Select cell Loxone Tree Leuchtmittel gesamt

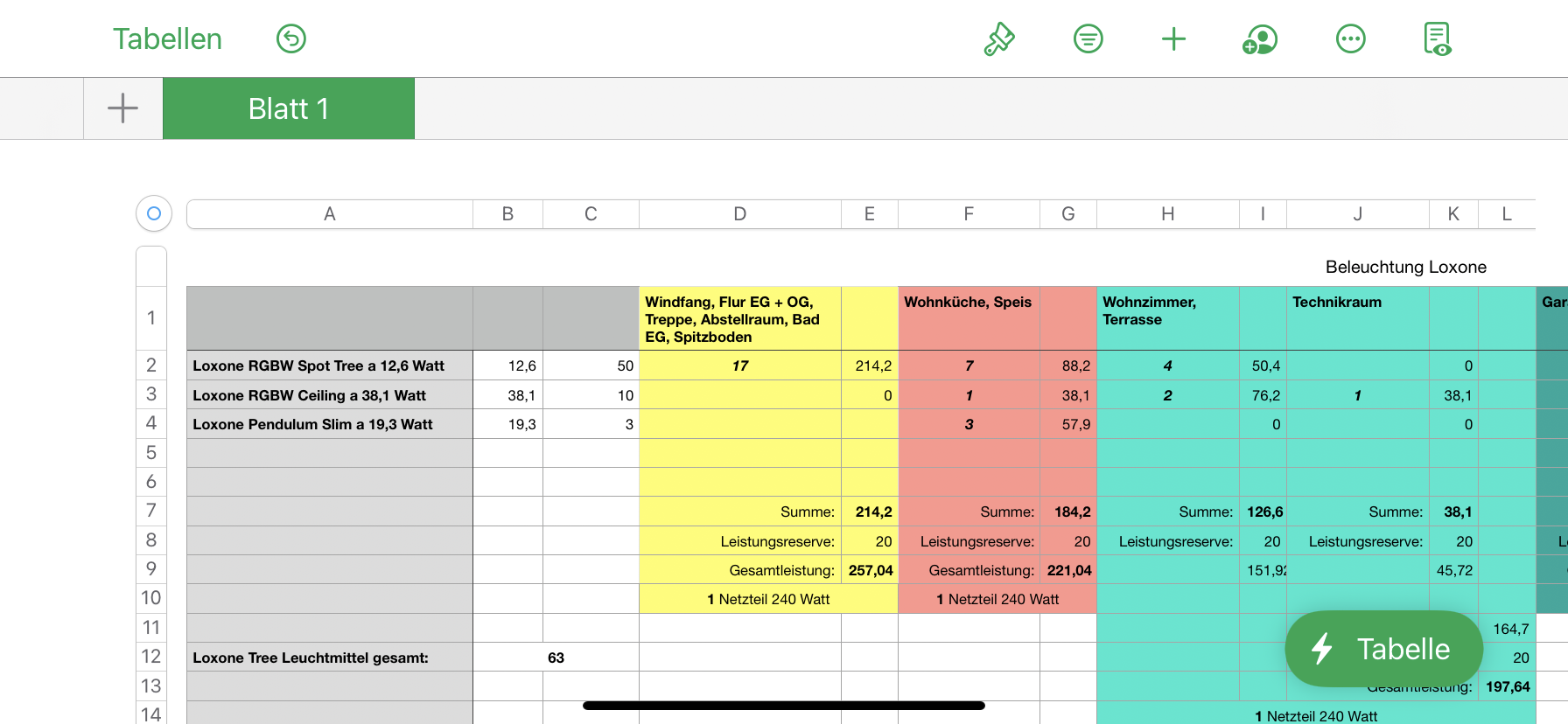330,658
